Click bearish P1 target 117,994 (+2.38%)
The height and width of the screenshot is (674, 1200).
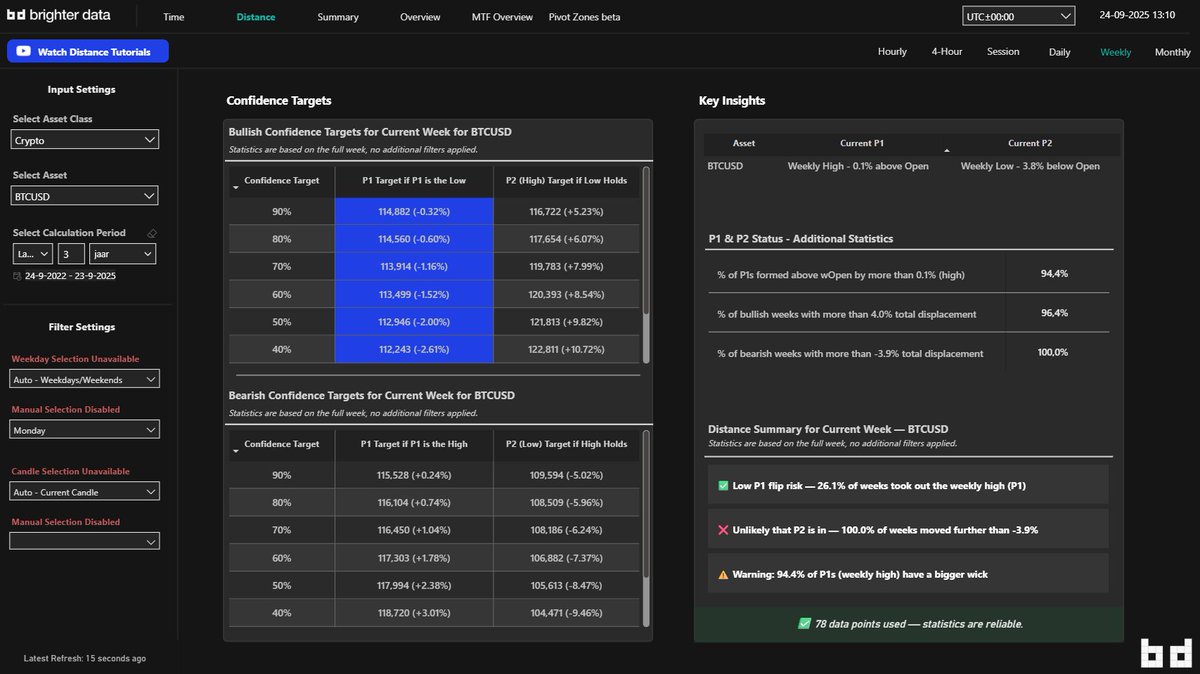pos(414,586)
